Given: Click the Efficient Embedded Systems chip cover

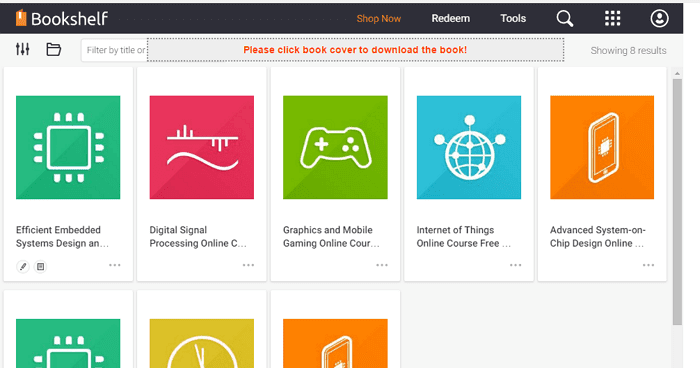Looking at the screenshot, I should click(68, 147).
